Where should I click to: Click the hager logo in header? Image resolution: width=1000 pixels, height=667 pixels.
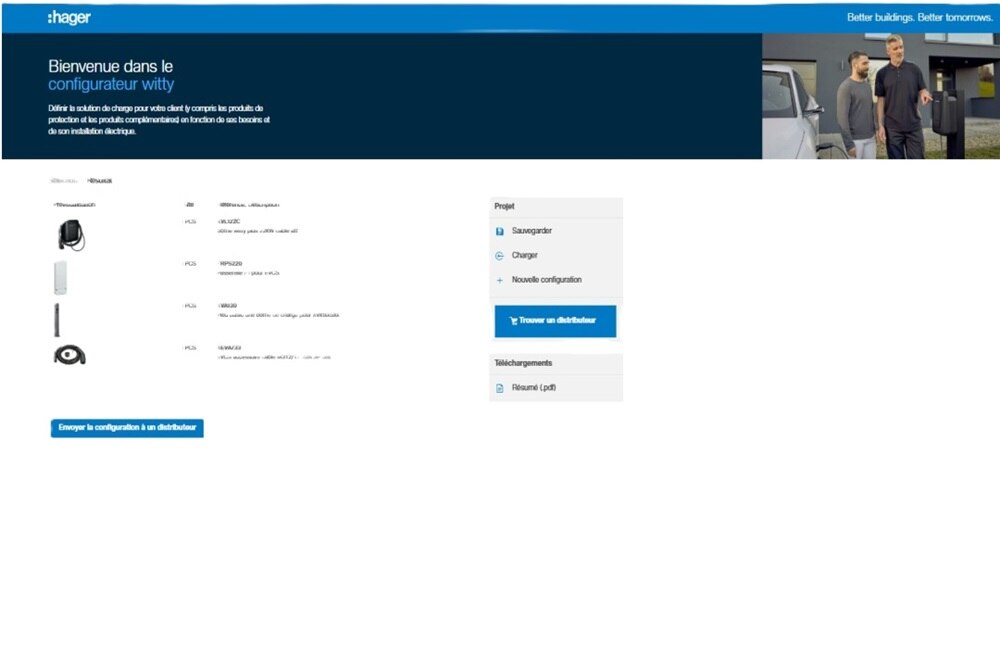[69, 18]
